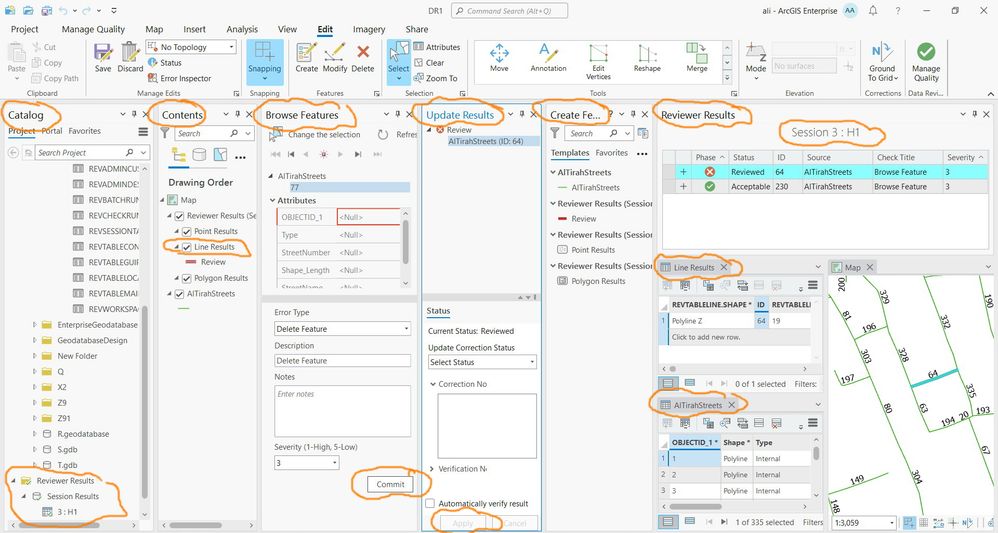Click the Refresh icon in Browse Features

pyautogui.click(x=383, y=135)
